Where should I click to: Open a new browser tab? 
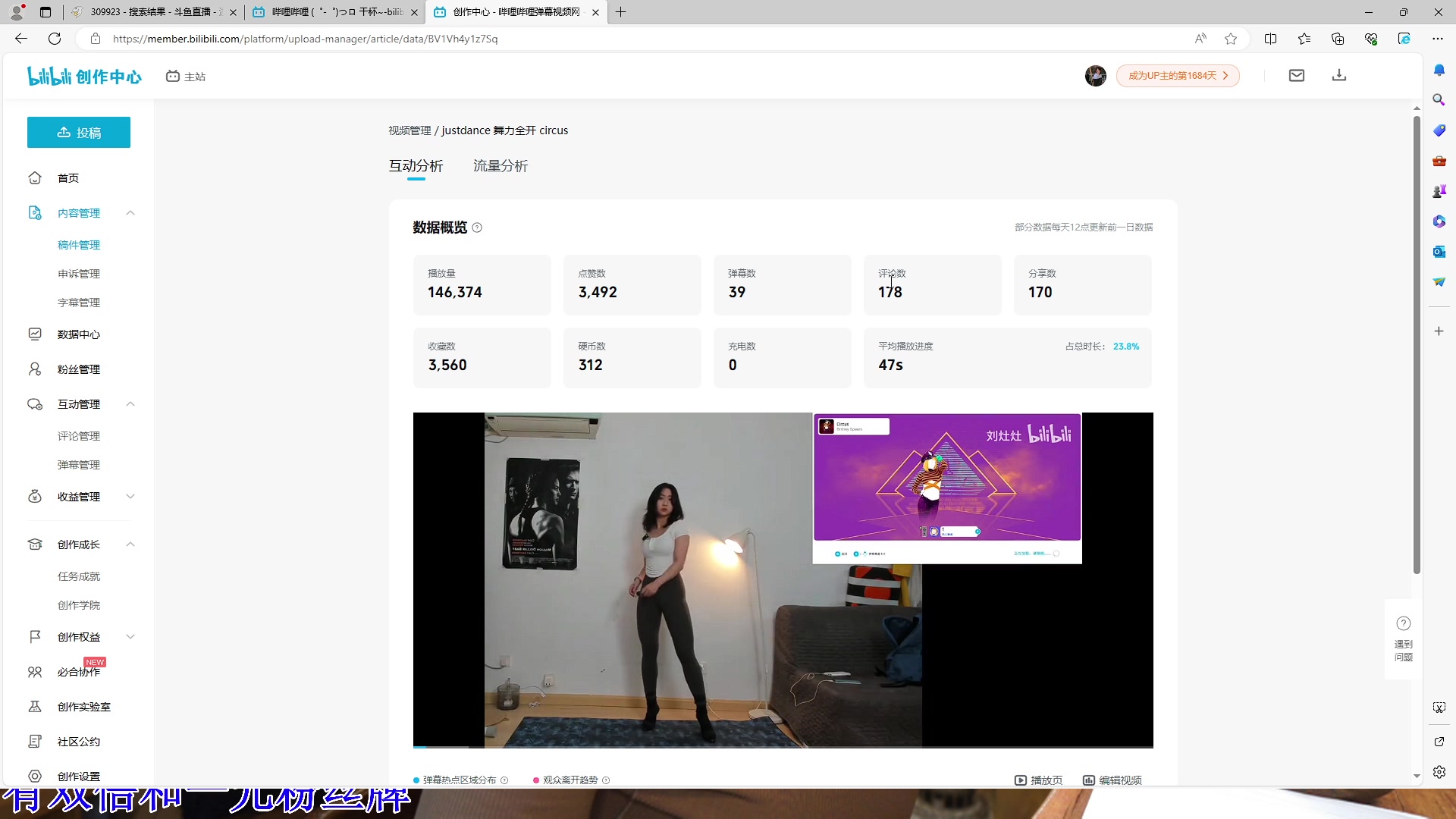621,12
